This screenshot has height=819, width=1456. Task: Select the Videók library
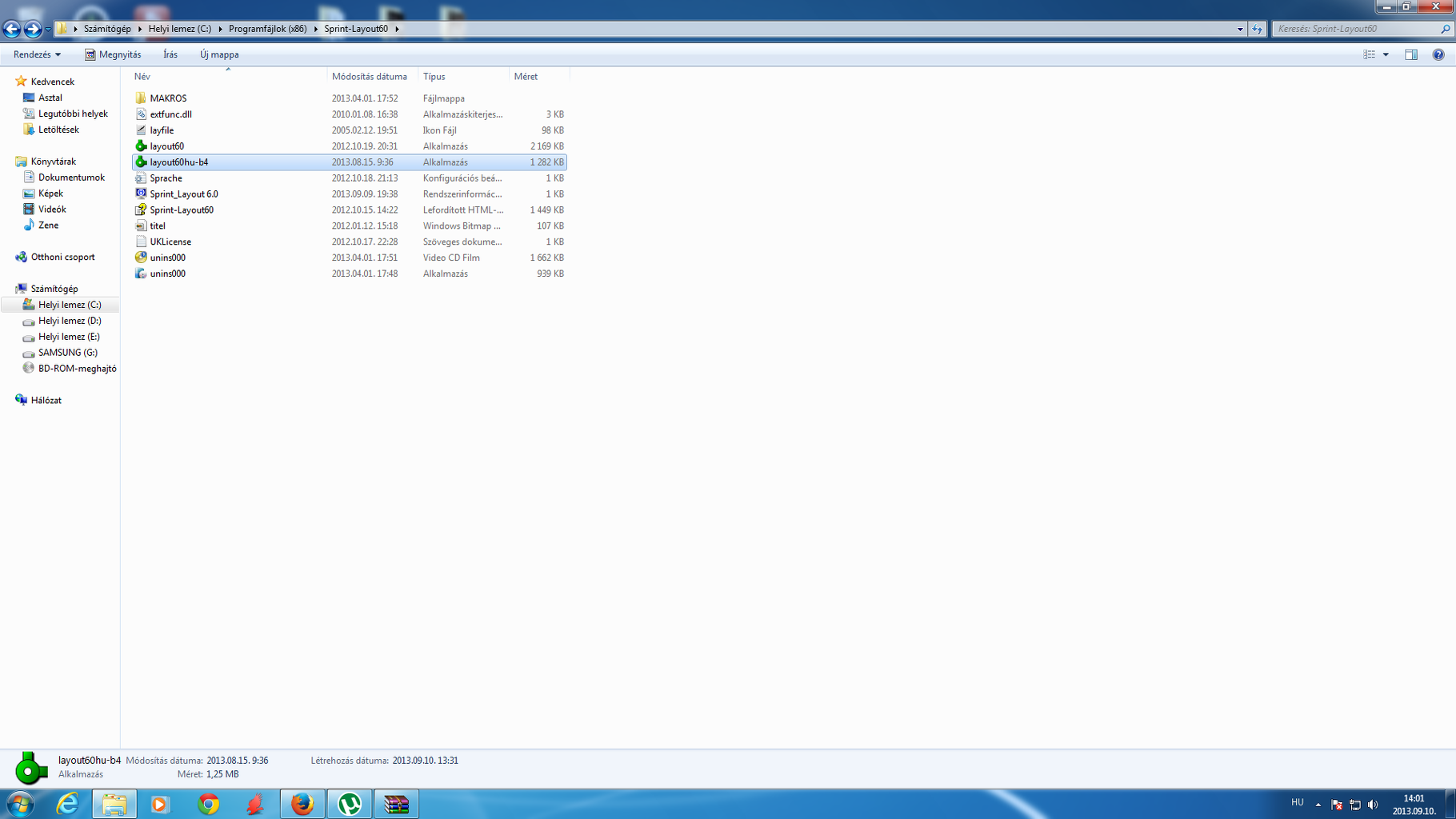(x=52, y=210)
